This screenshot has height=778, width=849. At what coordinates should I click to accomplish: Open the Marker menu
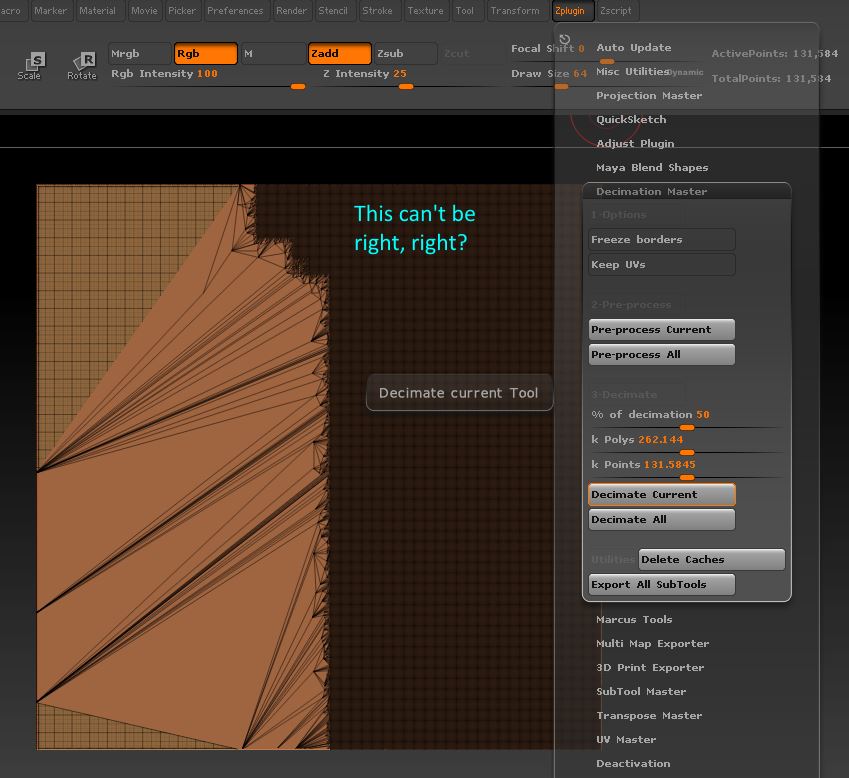50,11
